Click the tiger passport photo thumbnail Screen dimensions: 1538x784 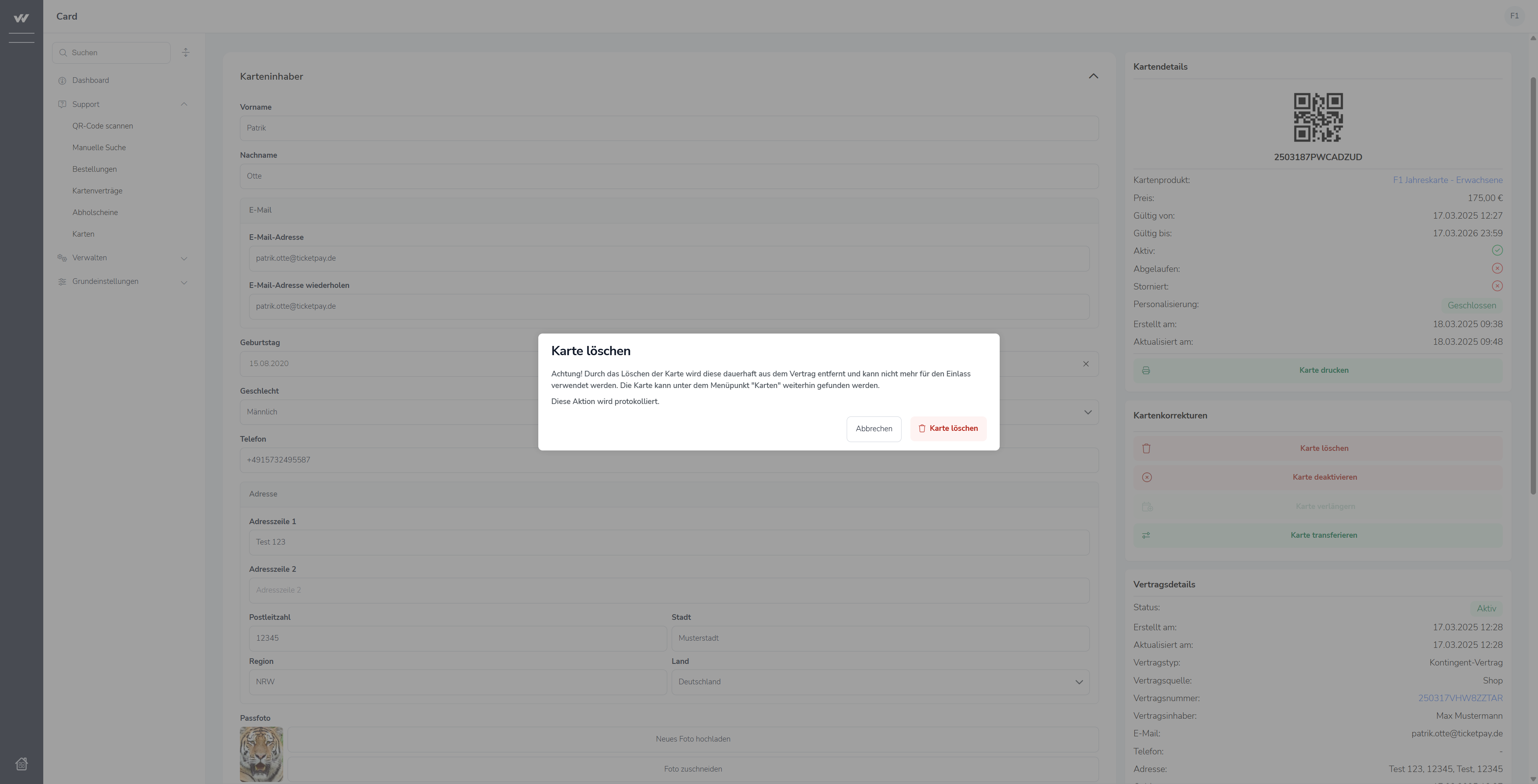(262, 754)
